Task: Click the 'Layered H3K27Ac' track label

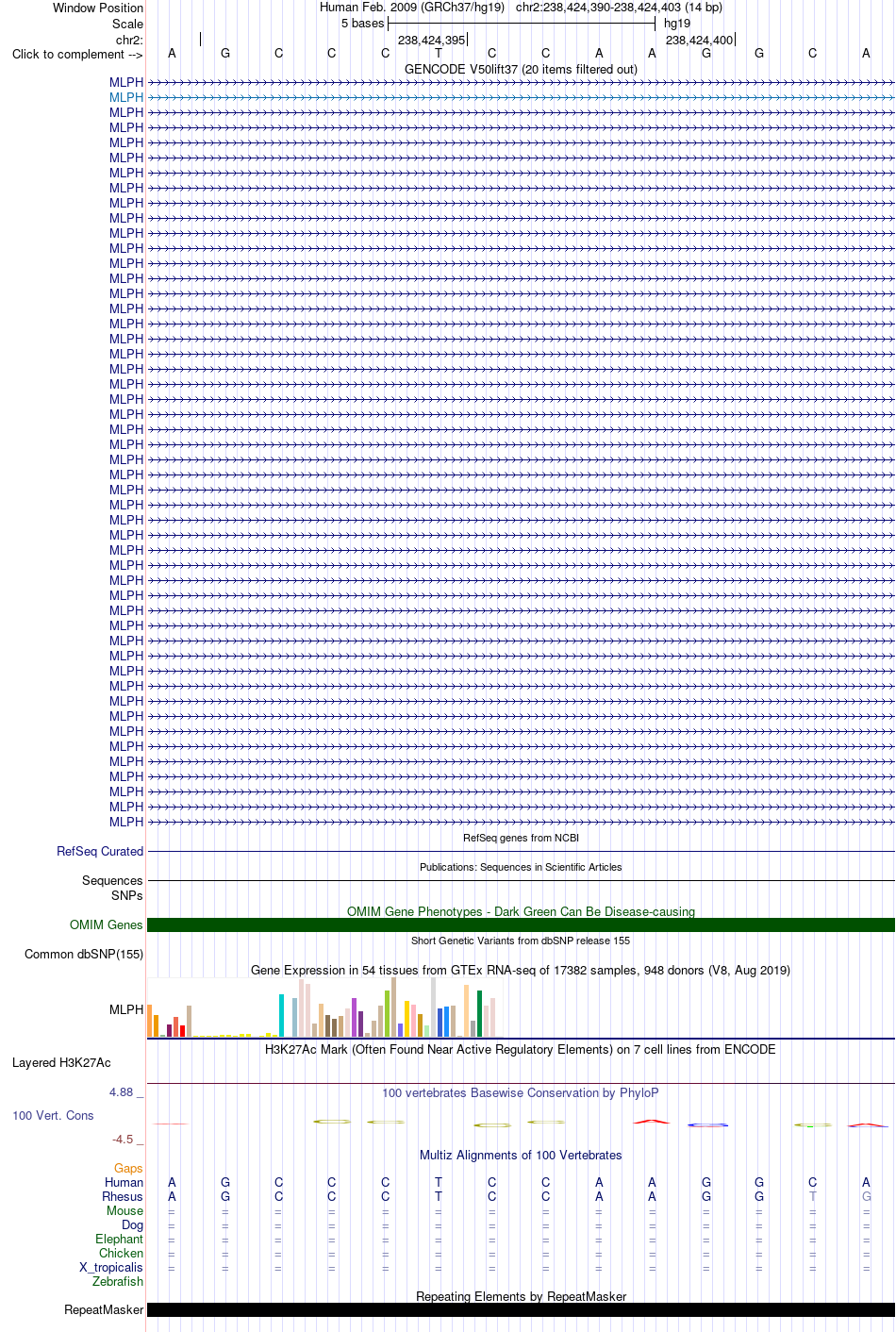Action: pyautogui.click(x=61, y=1062)
